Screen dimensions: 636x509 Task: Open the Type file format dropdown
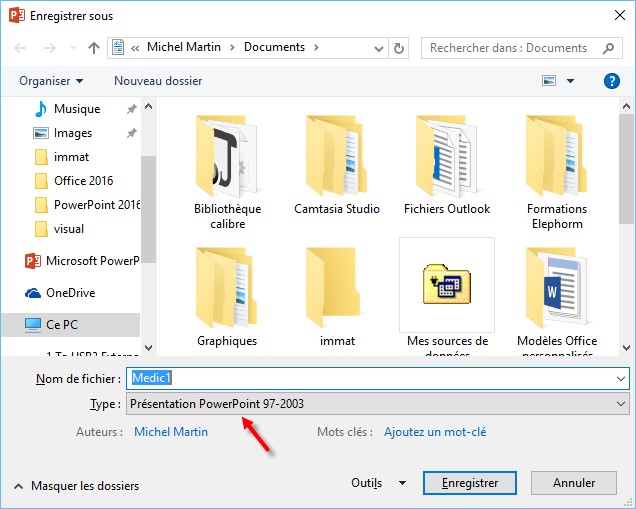[x=378, y=403]
